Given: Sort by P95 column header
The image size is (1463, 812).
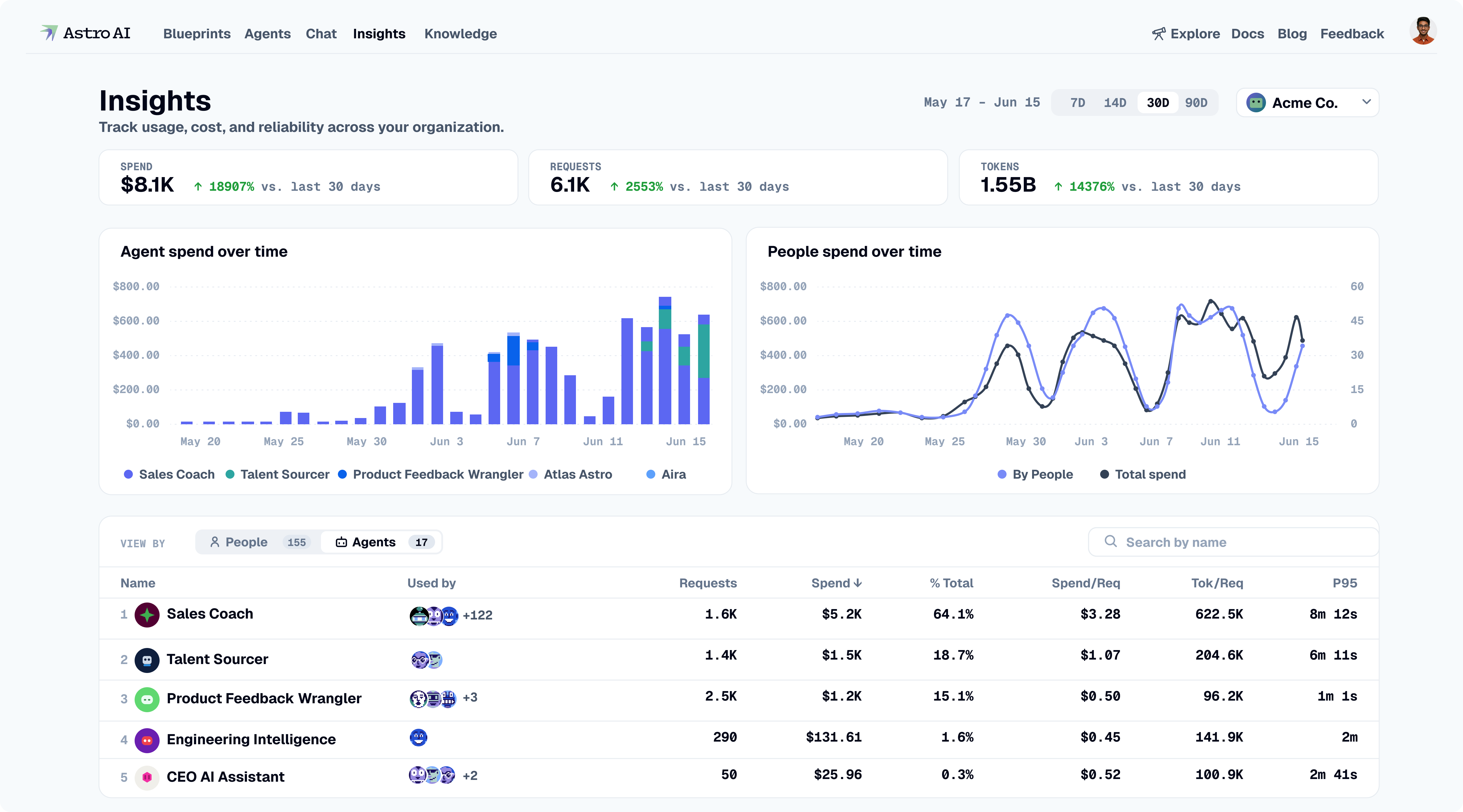Looking at the screenshot, I should coord(1345,583).
